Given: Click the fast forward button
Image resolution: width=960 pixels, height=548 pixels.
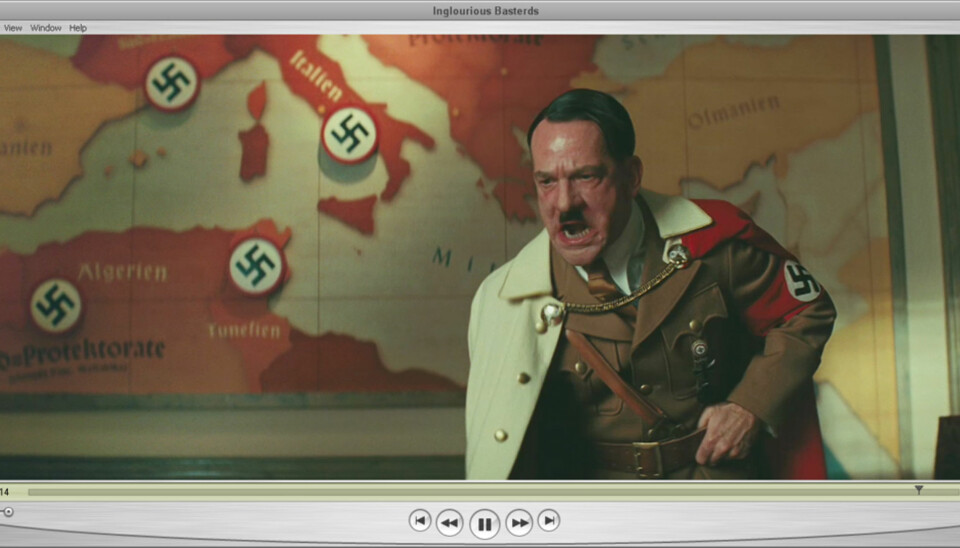Looking at the screenshot, I should [x=519, y=523].
